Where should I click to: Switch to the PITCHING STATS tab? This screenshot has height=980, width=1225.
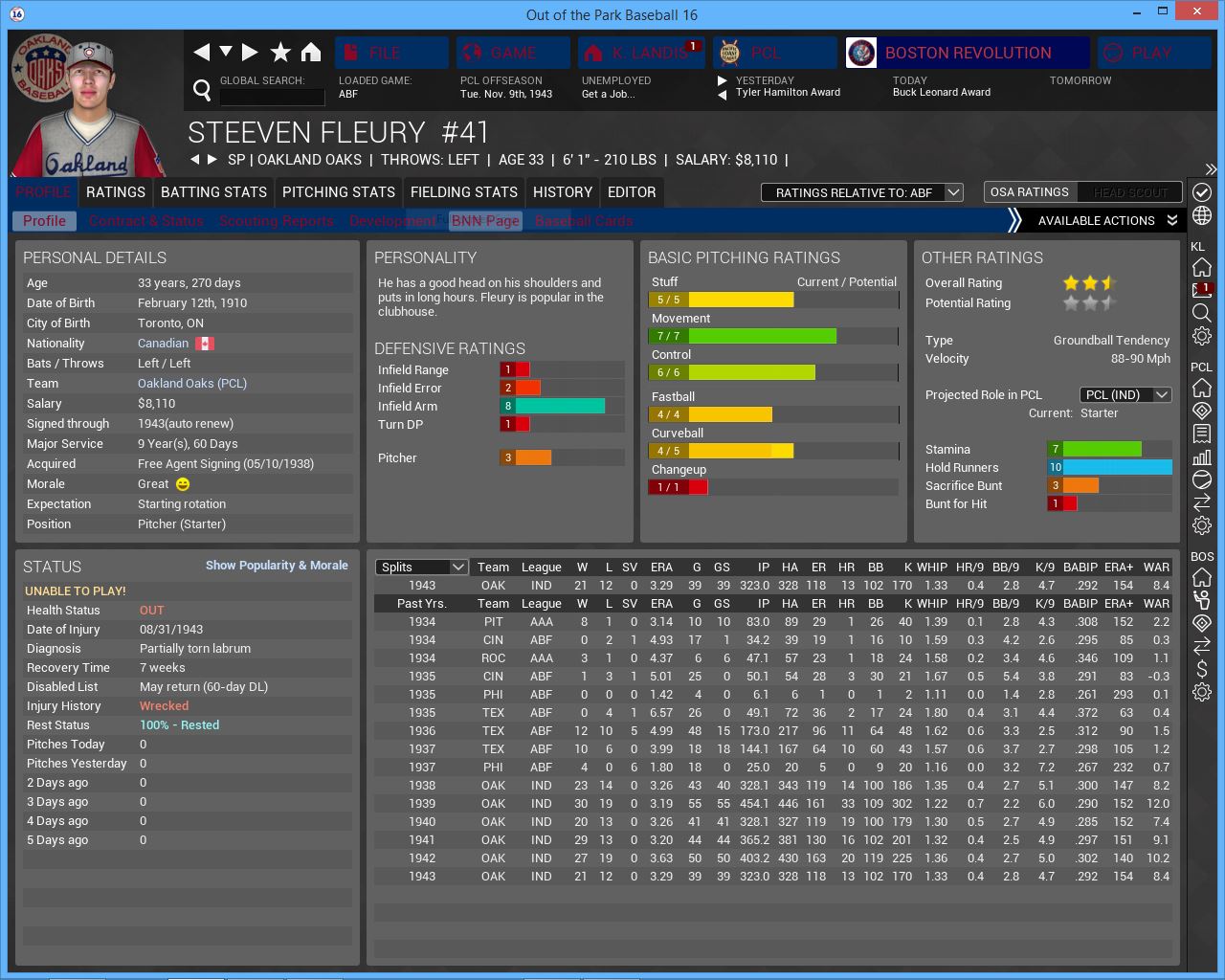click(339, 192)
